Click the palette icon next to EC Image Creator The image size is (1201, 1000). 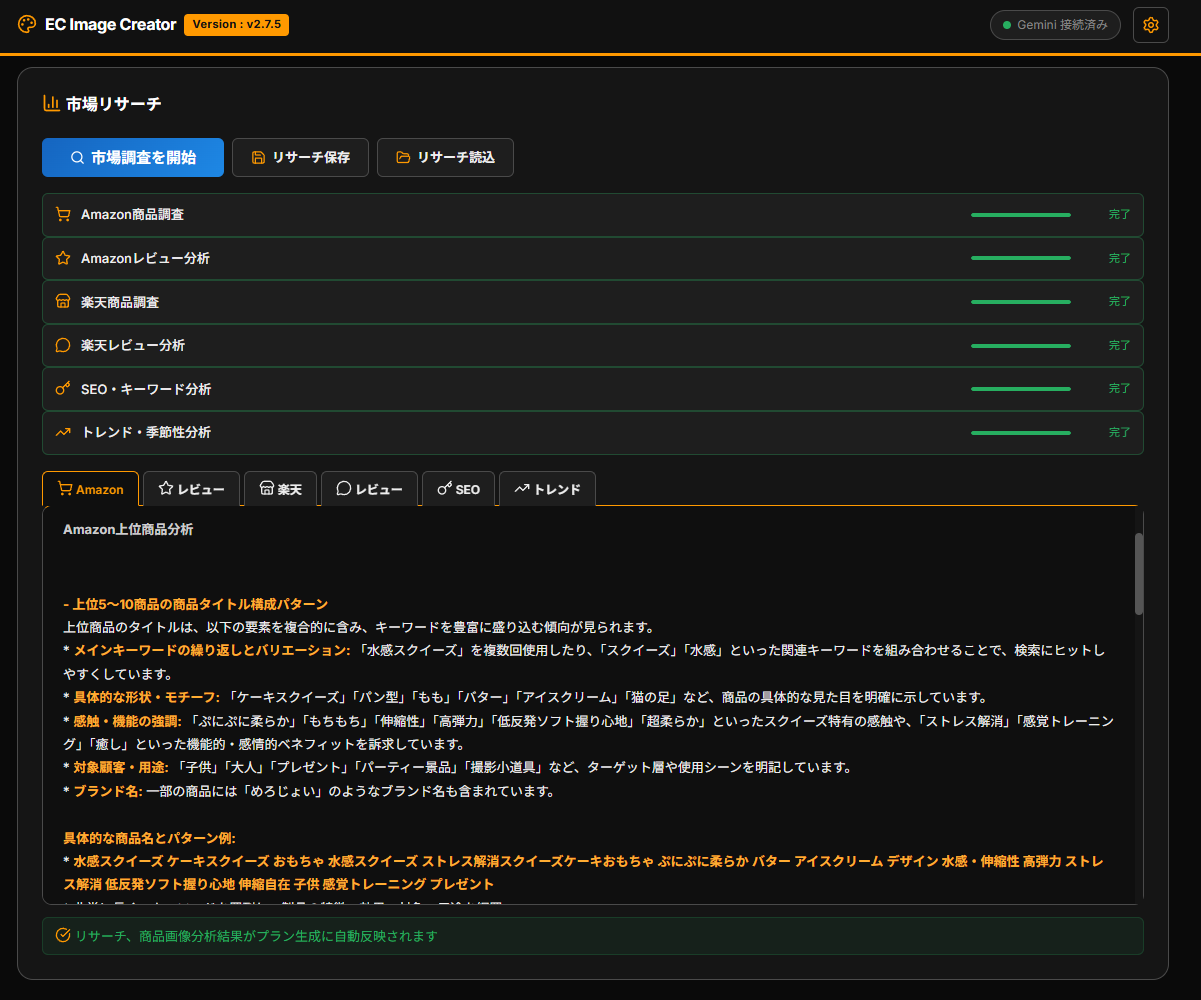(x=25, y=24)
